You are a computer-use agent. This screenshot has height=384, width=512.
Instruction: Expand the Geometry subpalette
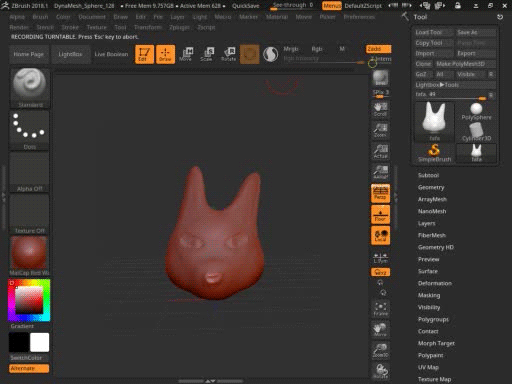coord(431,187)
